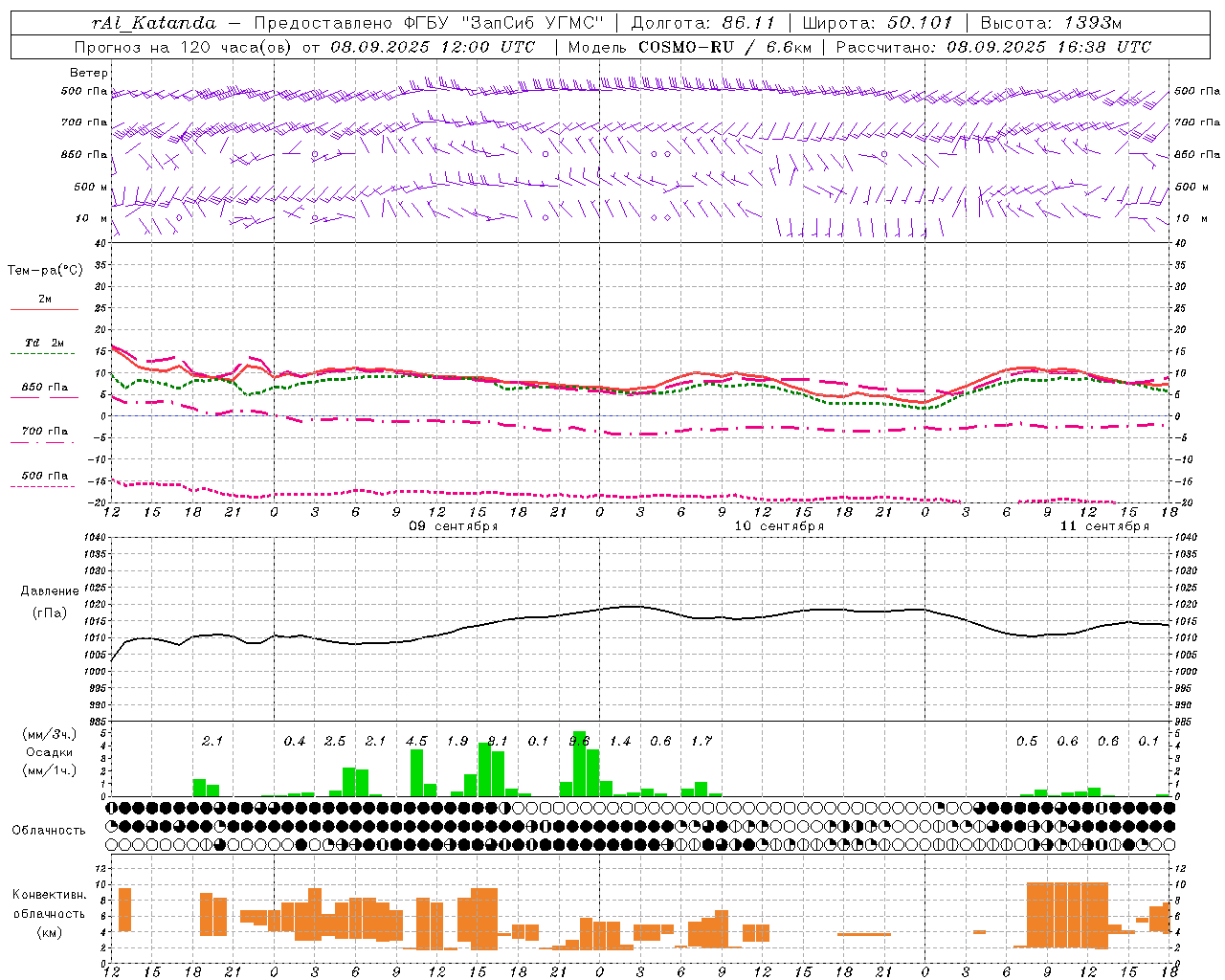Click the precipitation value 1.7
Screen dimensions: 1225x980
point(702,742)
